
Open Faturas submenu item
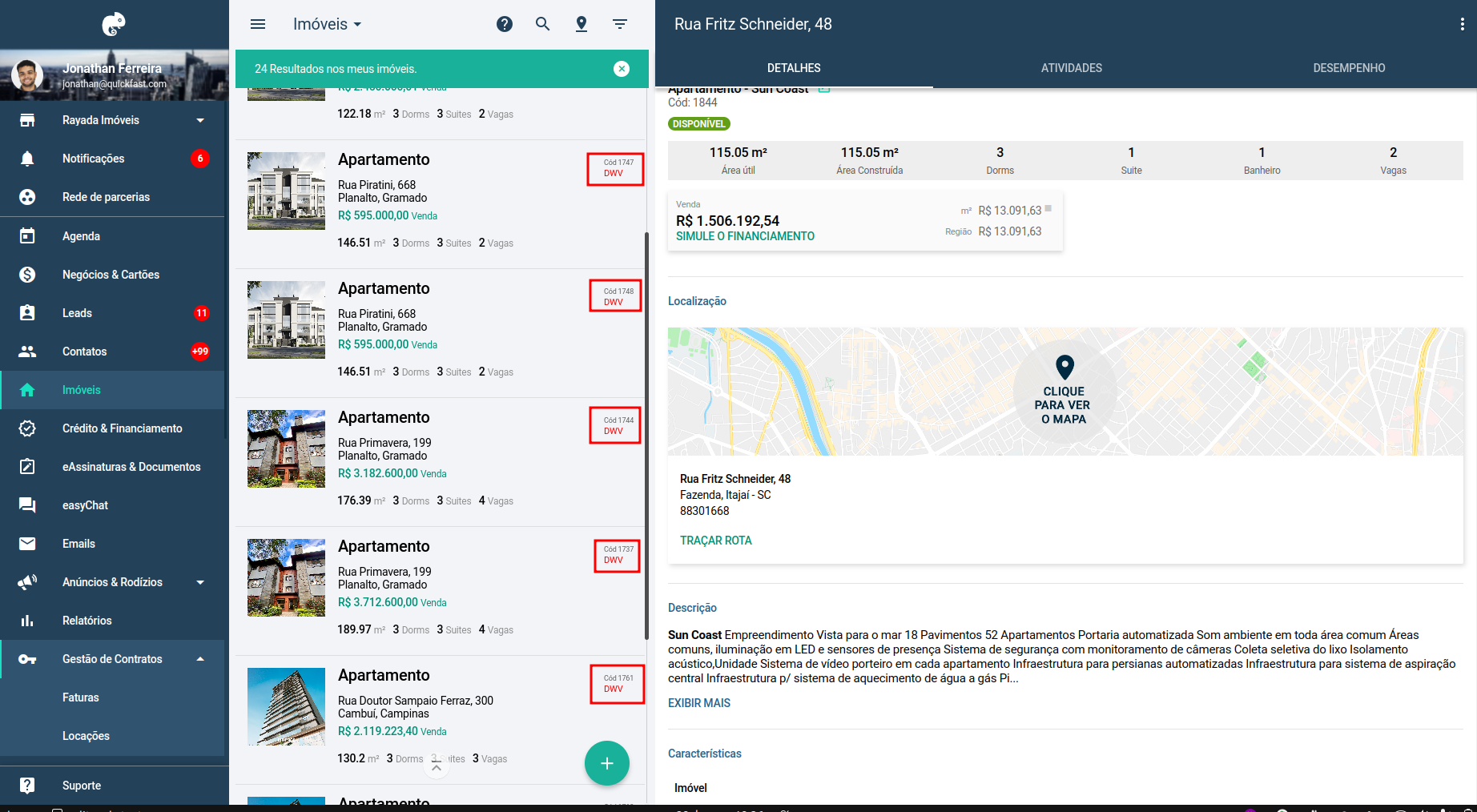pos(81,697)
